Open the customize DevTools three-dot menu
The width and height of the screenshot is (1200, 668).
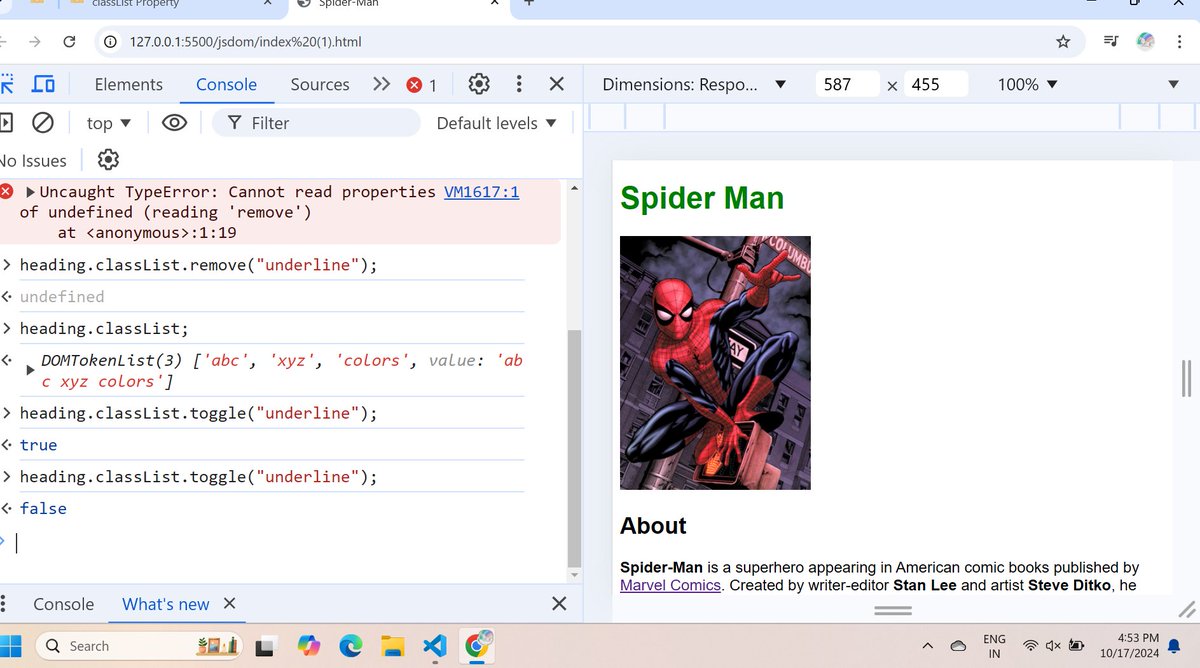518,84
